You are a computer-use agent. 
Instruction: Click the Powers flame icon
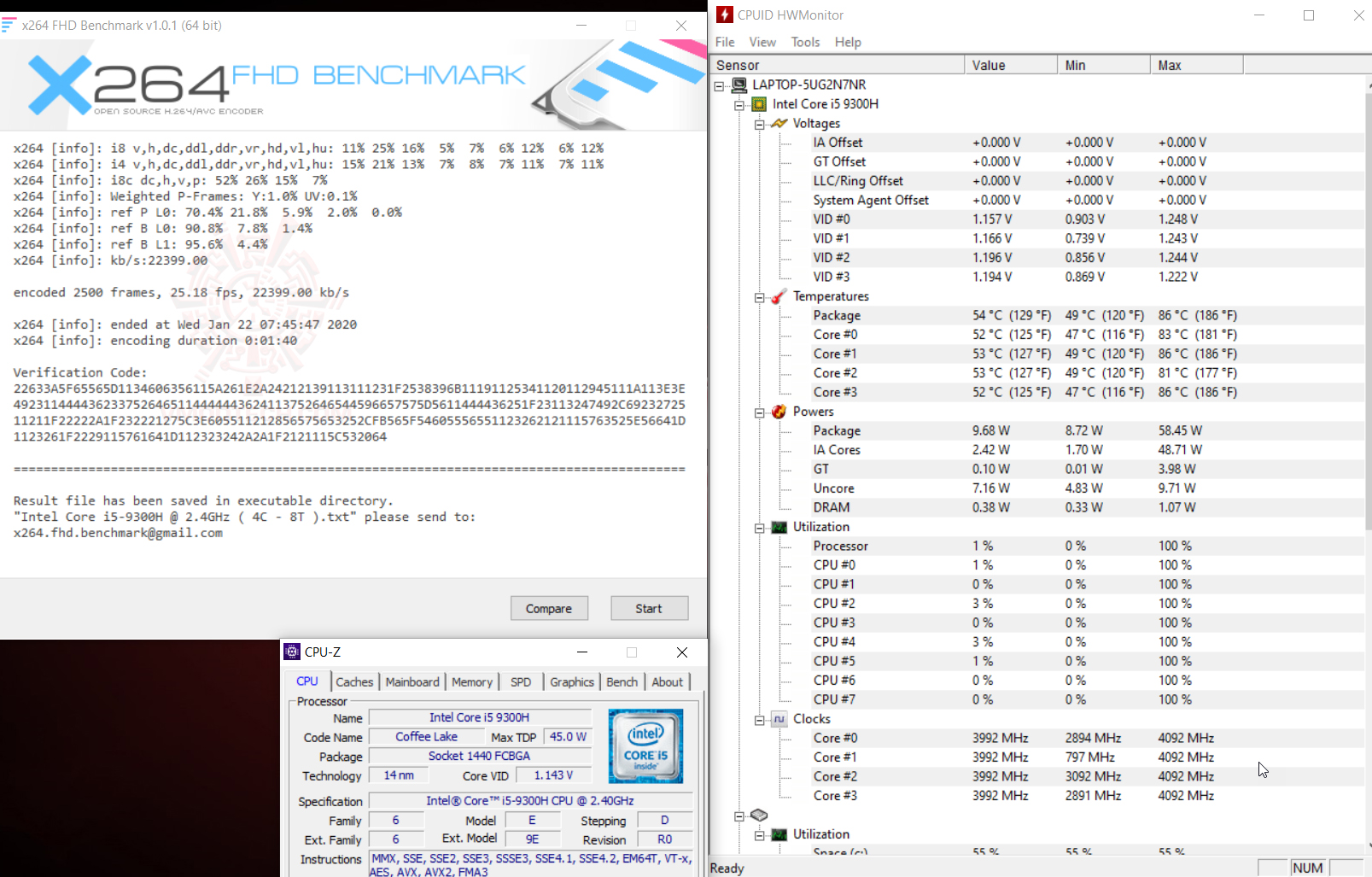(x=779, y=412)
